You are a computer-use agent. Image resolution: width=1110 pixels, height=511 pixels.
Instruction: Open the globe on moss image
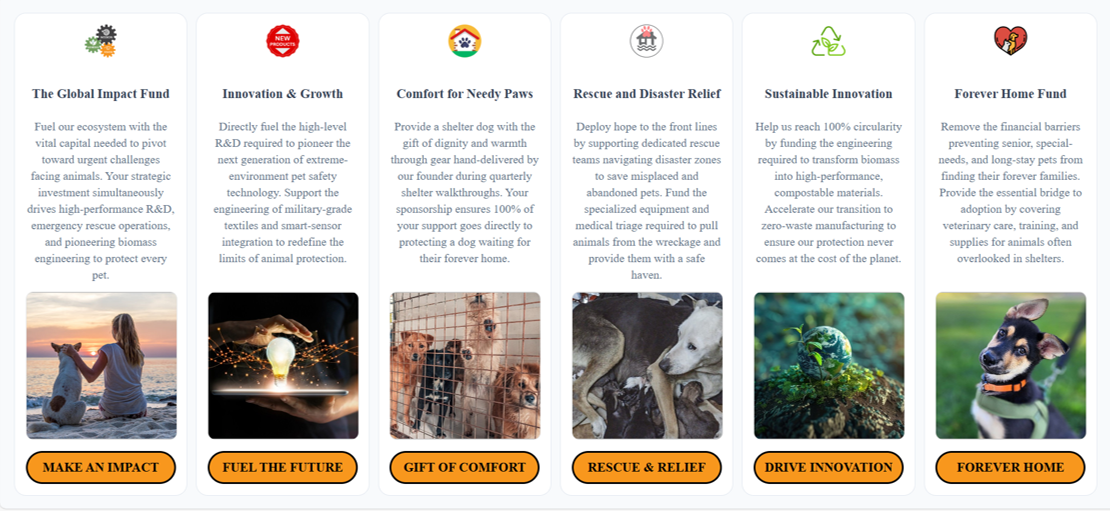point(829,365)
